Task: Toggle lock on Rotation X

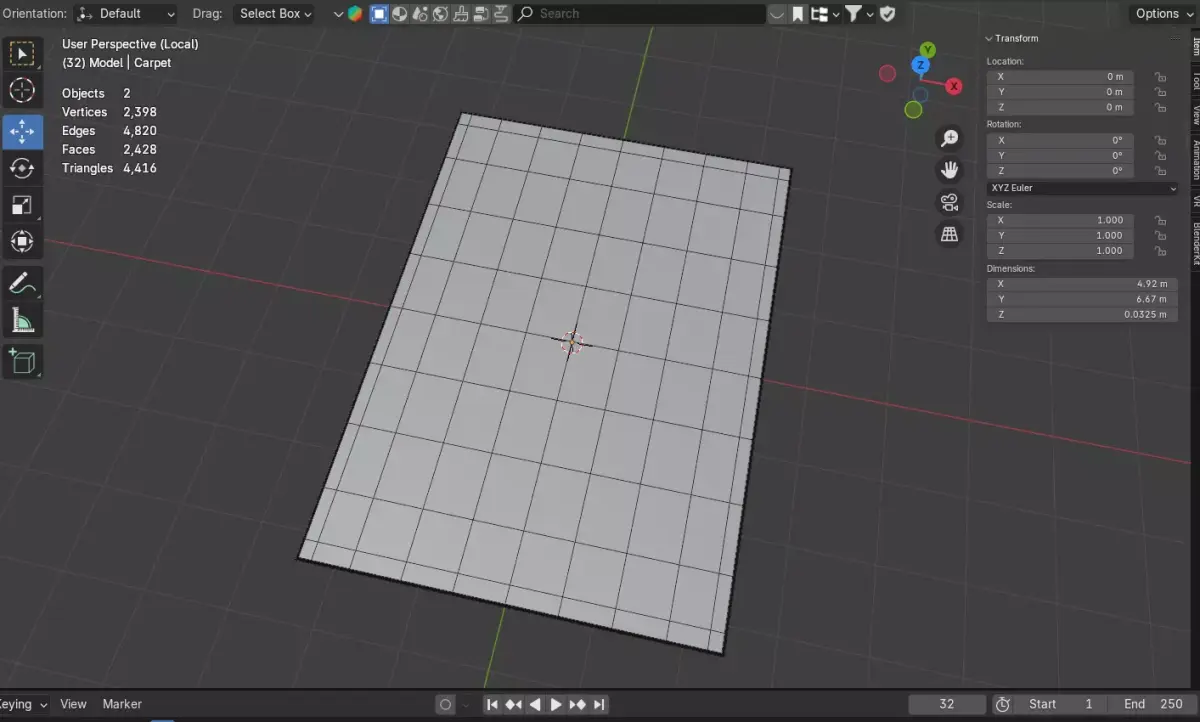Action: coord(1160,140)
